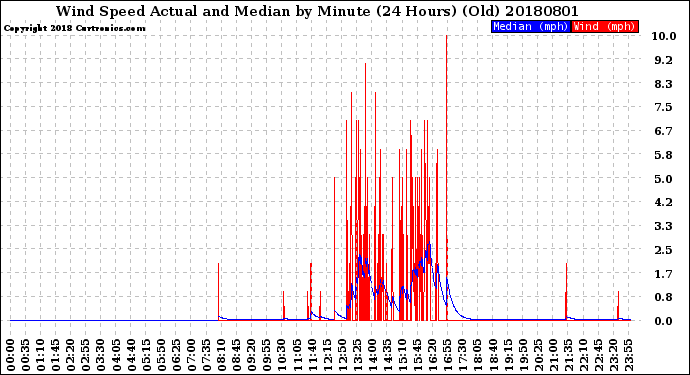Click the 23:20 time axis label
Screen dimensions: 690x375
pyautogui.click(x=613, y=355)
